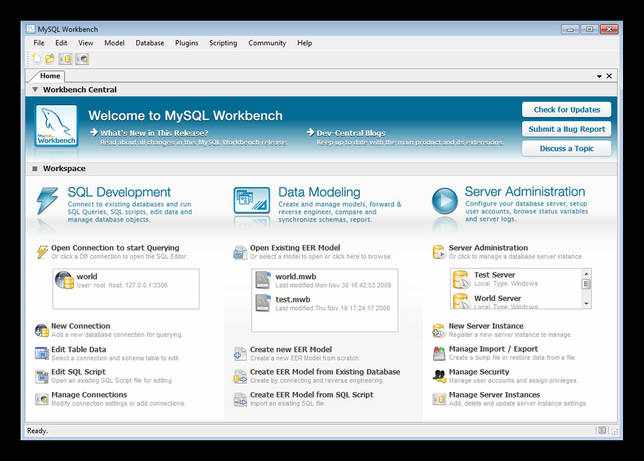
Task: Select Test Server entry text
Action: (494, 275)
